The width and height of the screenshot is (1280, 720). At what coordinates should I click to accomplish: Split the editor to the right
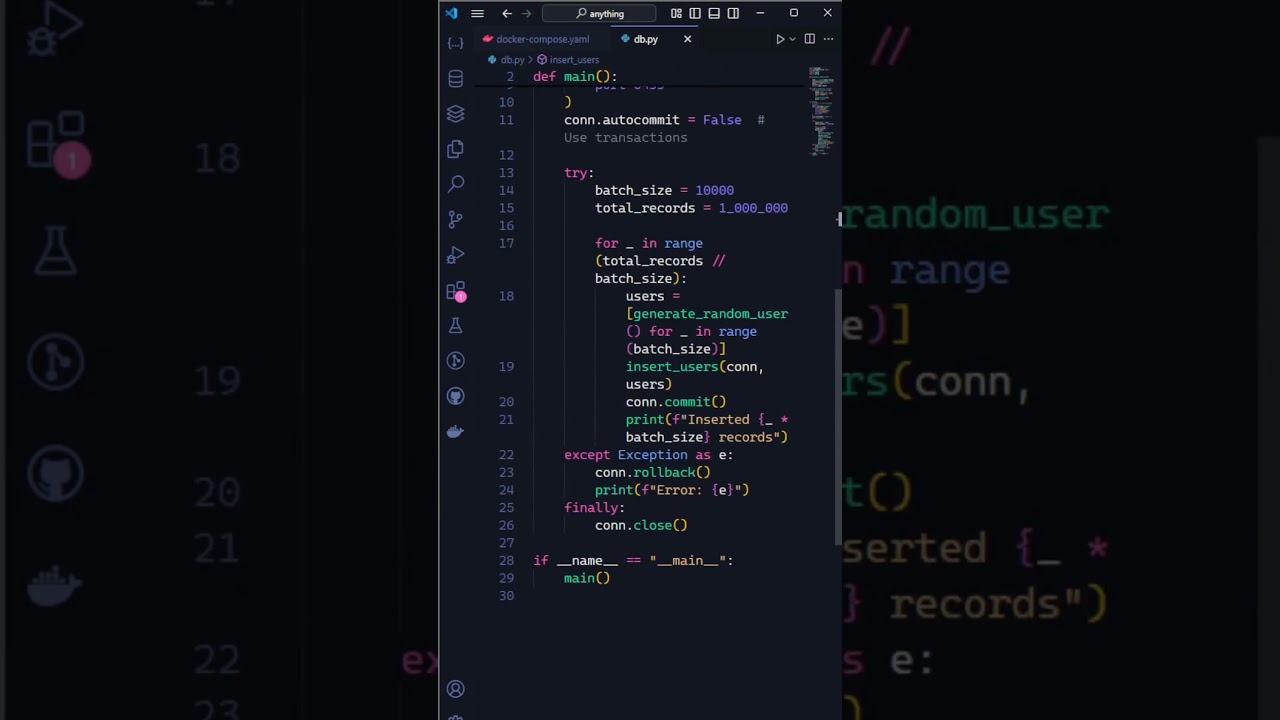(810, 39)
